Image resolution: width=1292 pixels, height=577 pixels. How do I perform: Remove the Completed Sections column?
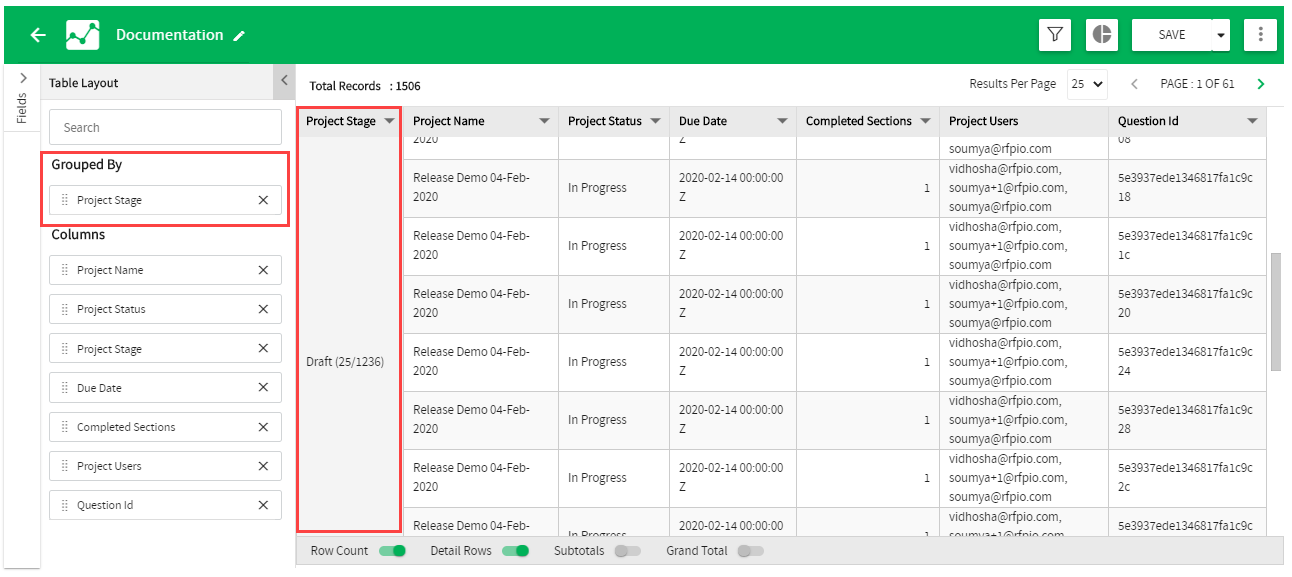[x=263, y=427]
